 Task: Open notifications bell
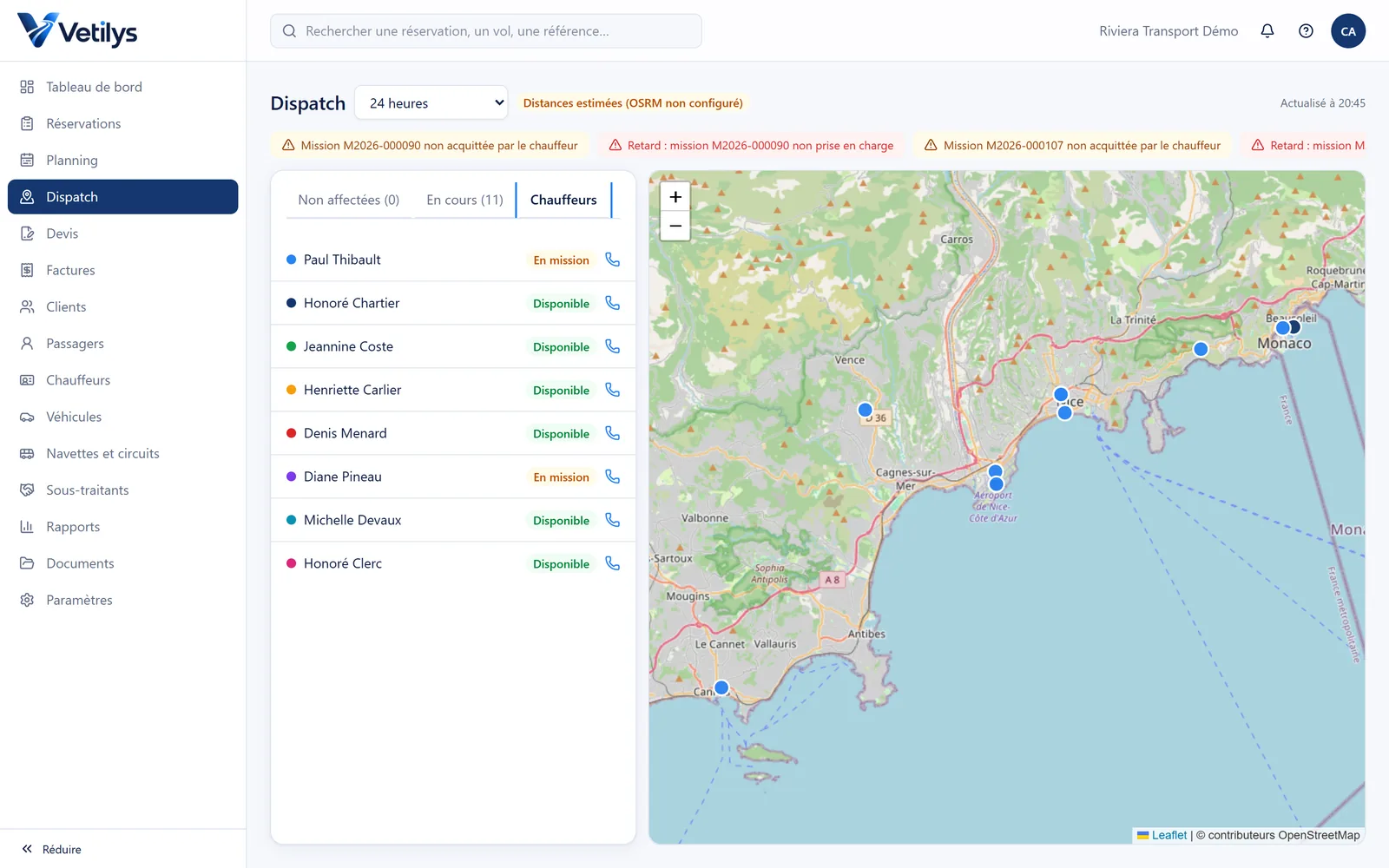1267,31
